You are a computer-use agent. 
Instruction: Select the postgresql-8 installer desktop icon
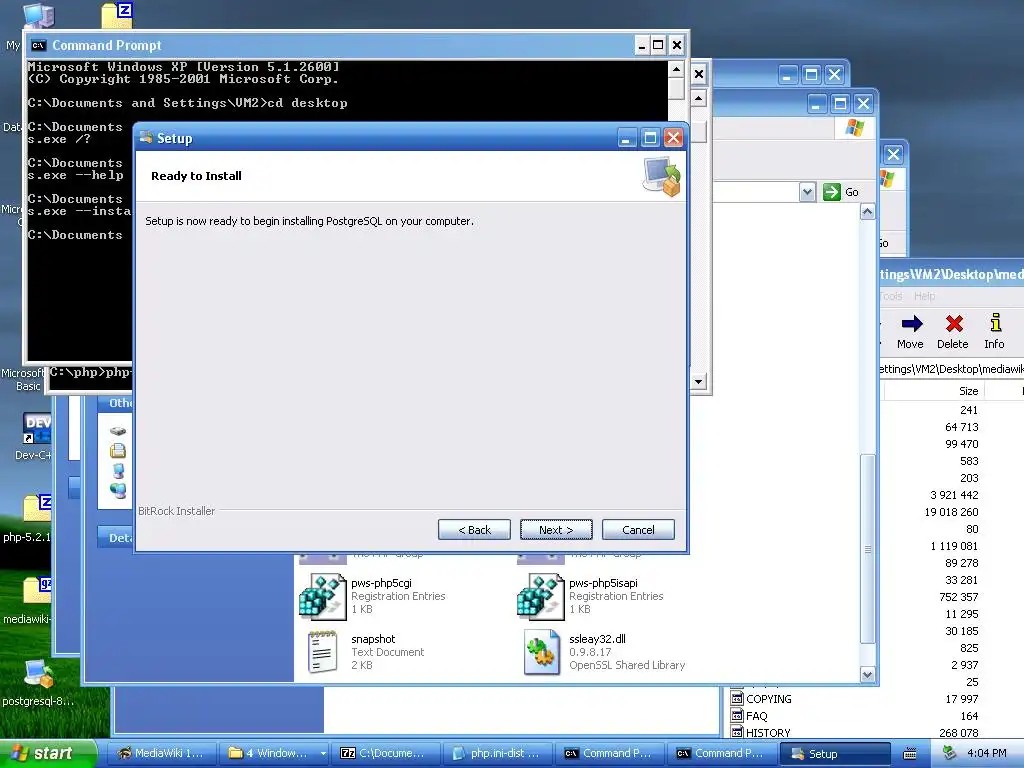click(x=38, y=683)
